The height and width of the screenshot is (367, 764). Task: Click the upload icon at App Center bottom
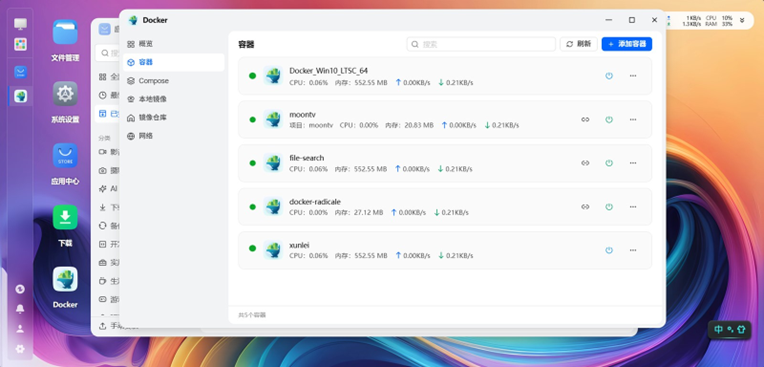[102, 326]
